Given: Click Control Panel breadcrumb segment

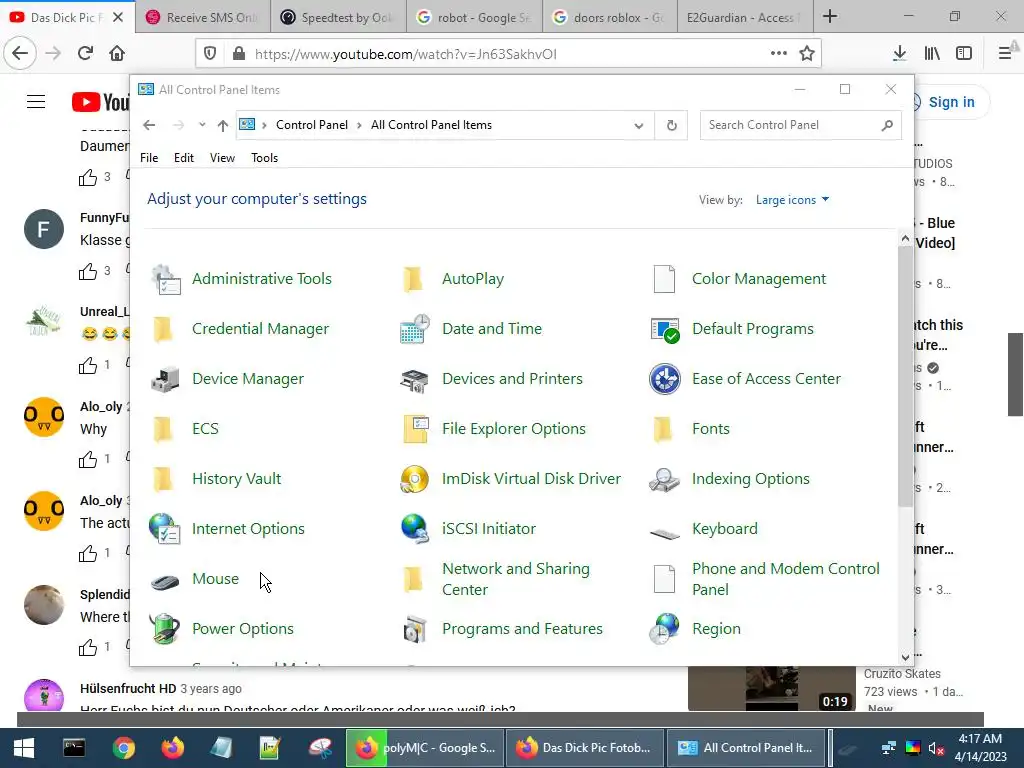Looking at the screenshot, I should (x=312, y=125).
